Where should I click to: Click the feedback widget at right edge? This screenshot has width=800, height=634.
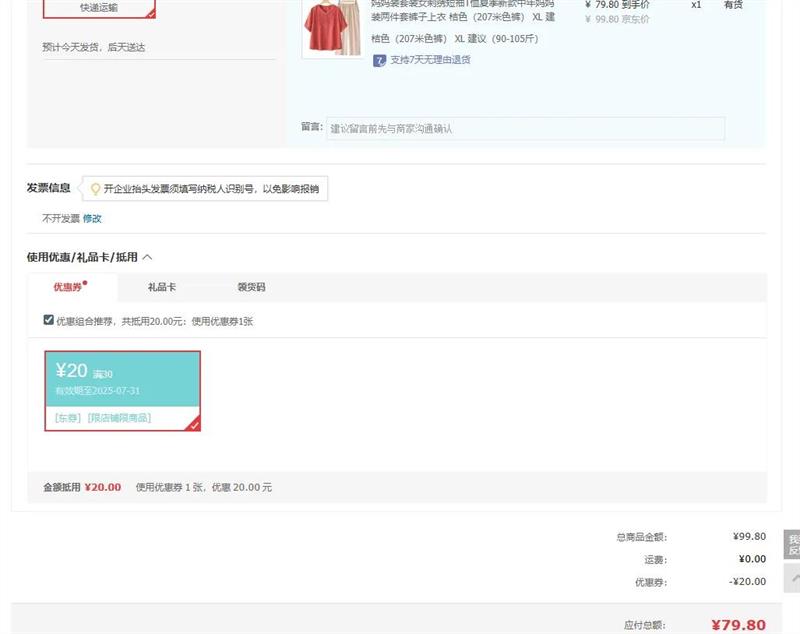[792, 544]
